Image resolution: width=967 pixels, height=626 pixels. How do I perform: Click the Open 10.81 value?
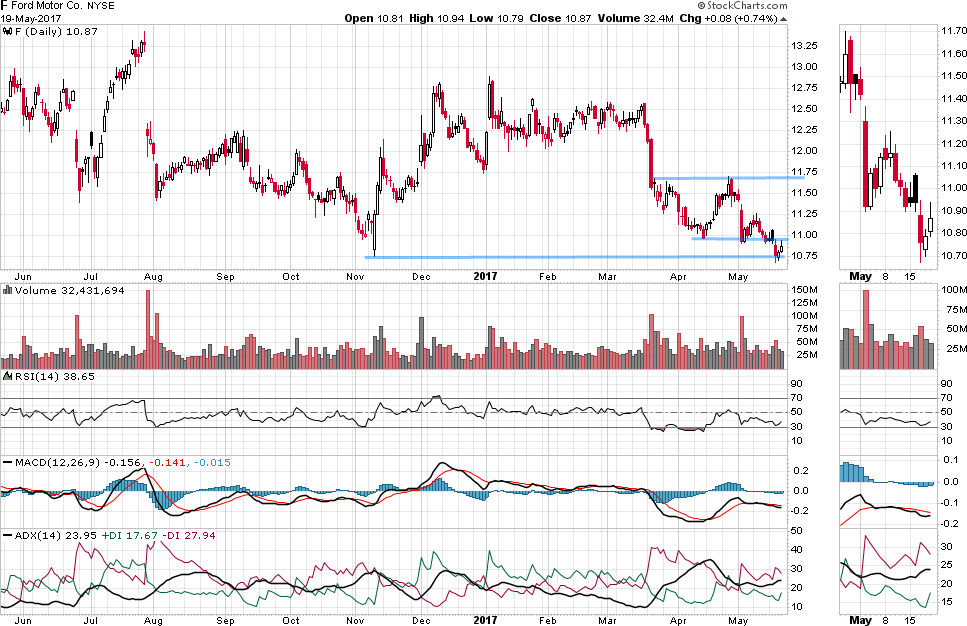coord(374,19)
